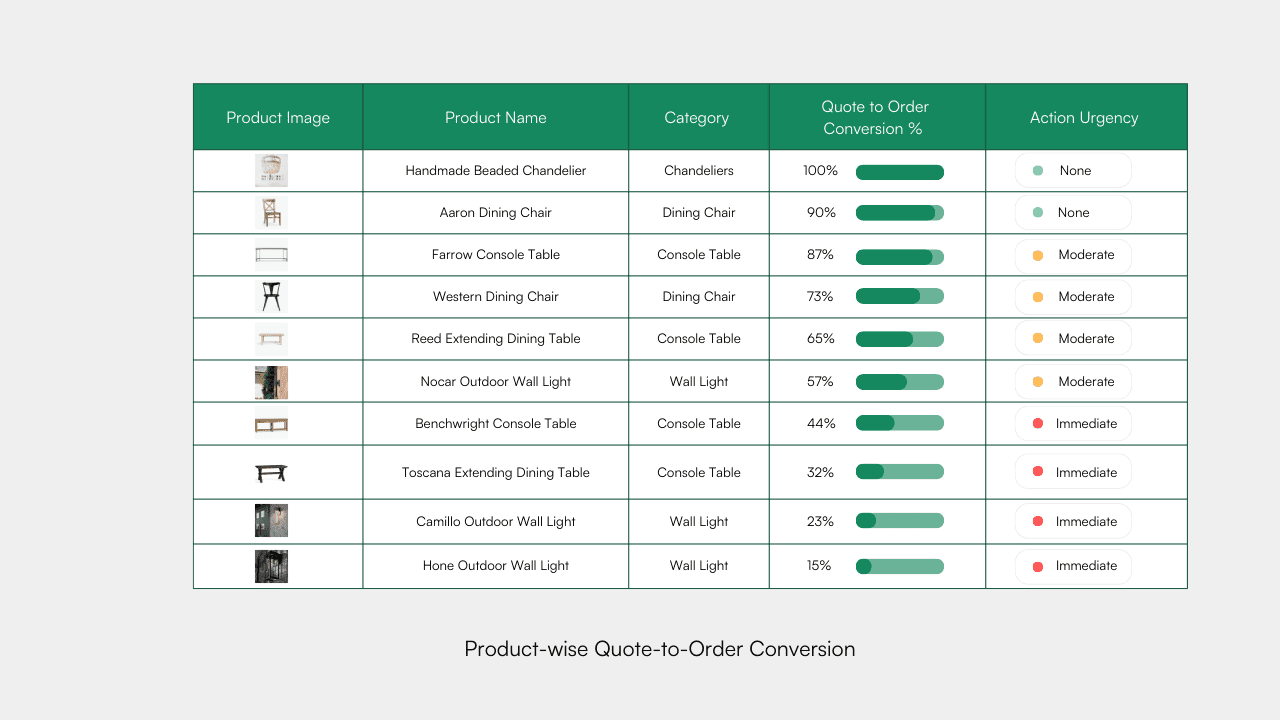Click the Wall Light category for Camillo
The width and height of the screenshot is (1280, 720).
[x=699, y=522]
